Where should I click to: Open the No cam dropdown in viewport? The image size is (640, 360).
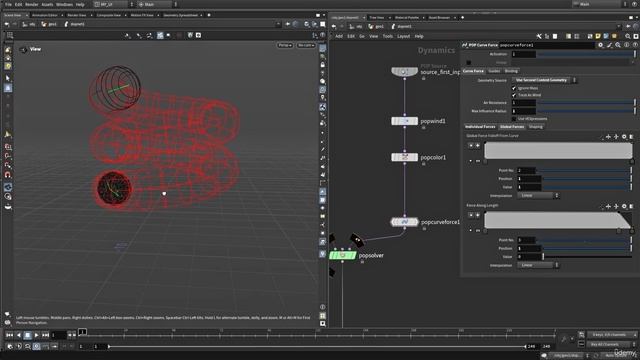pyautogui.click(x=306, y=45)
